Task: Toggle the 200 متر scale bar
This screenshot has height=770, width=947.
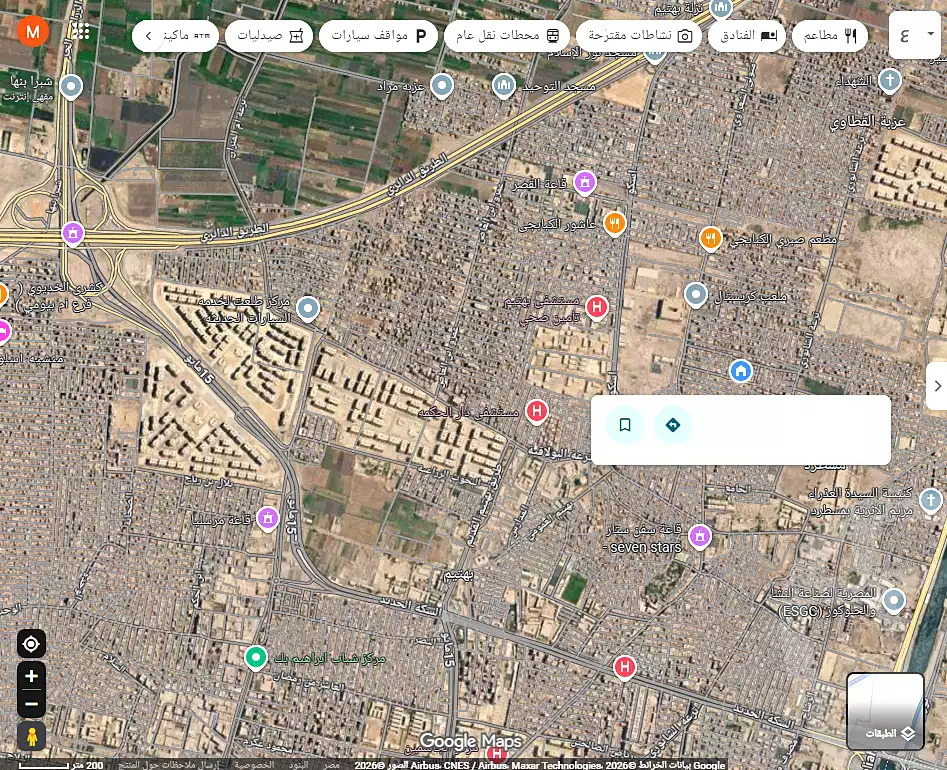Action: pos(60,765)
